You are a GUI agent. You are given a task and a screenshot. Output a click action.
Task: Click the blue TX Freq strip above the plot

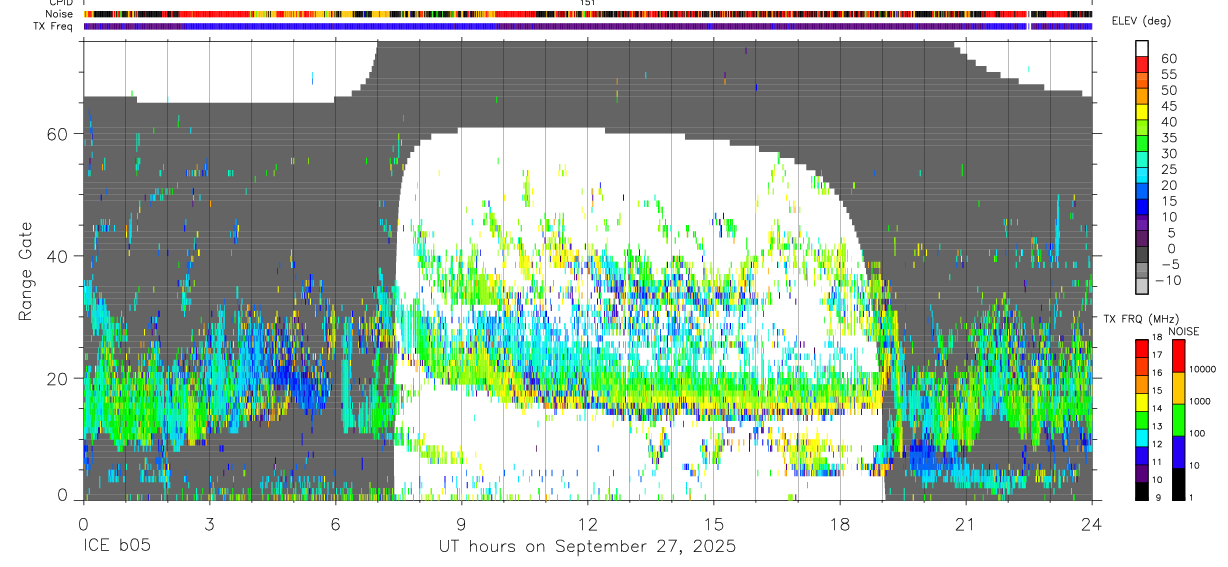587,27
